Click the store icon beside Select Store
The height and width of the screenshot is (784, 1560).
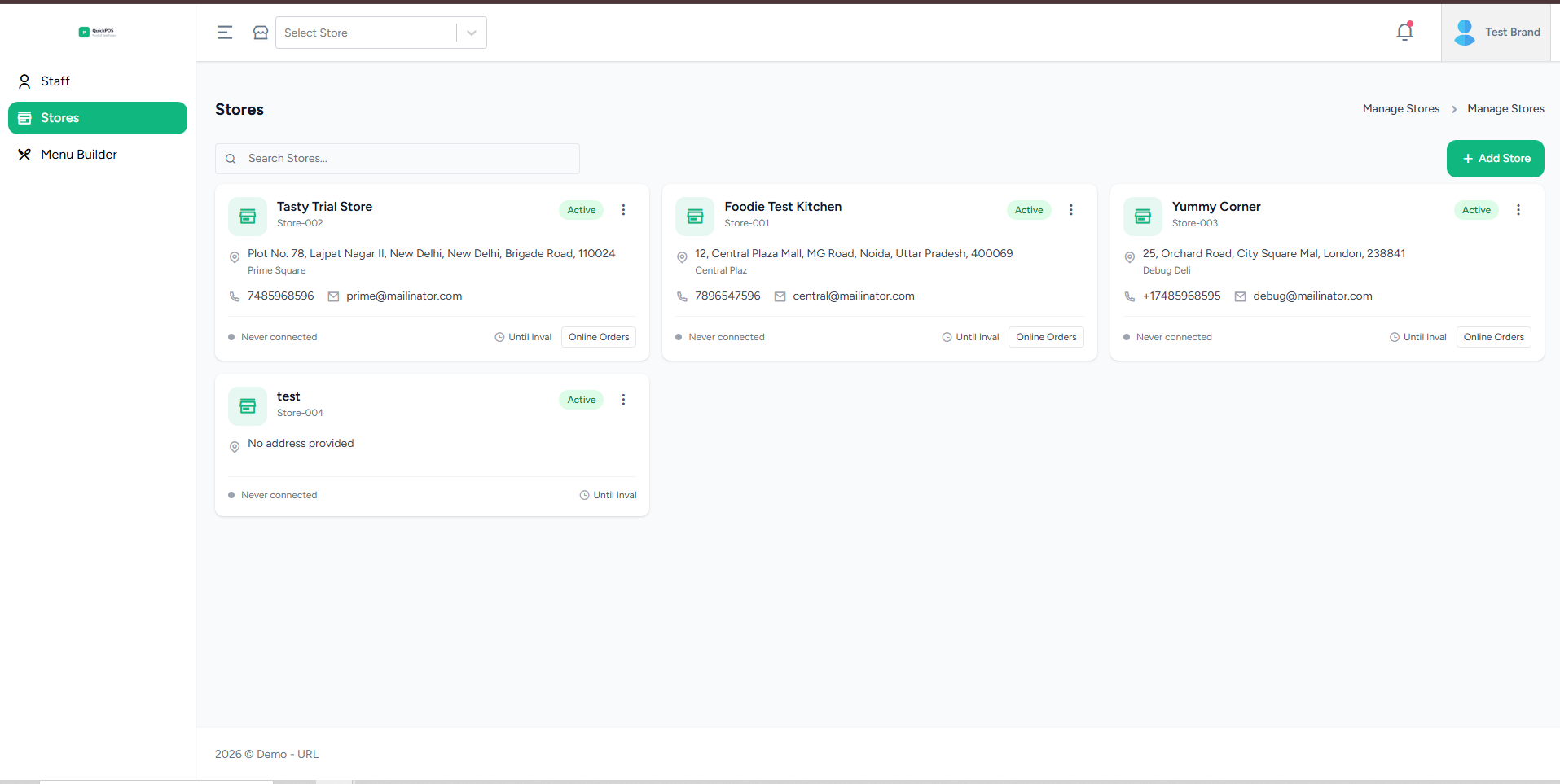click(x=261, y=33)
